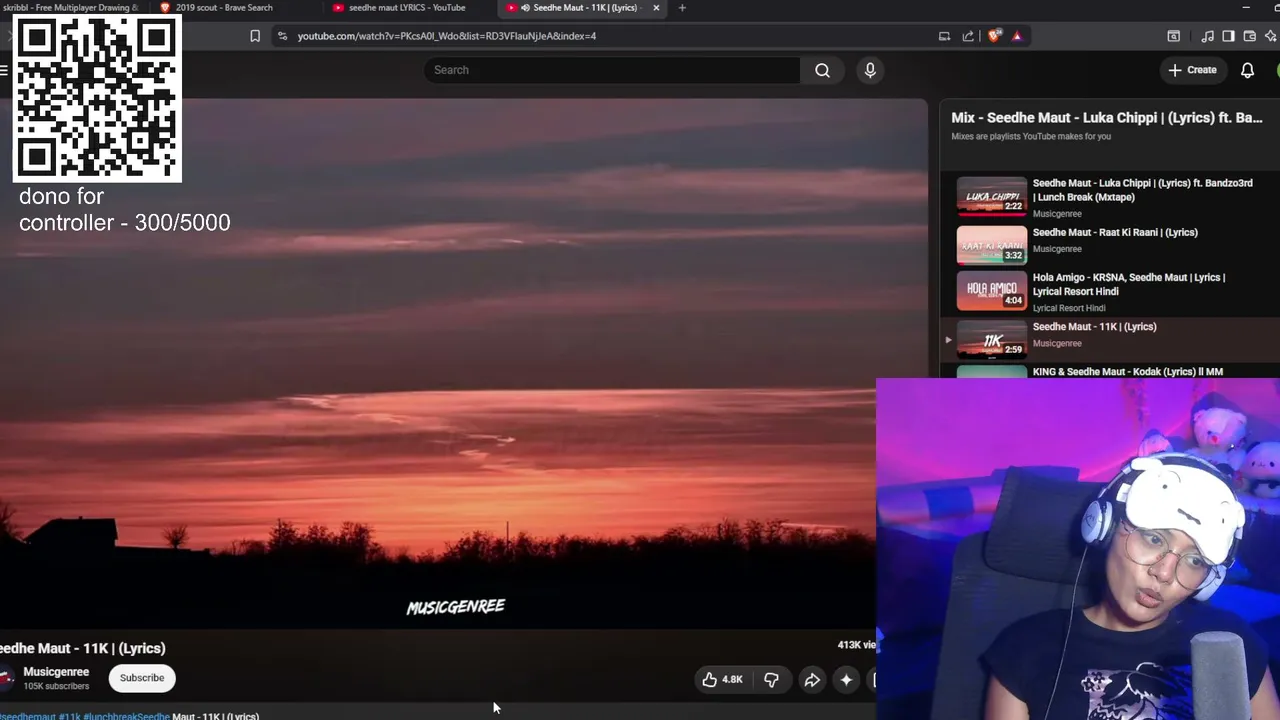This screenshot has height=720, width=1280.
Task: Open 'Seedhe Maut - Raat Ki Raani | (Lyrics)' title
Action: (x=1115, y=232)
